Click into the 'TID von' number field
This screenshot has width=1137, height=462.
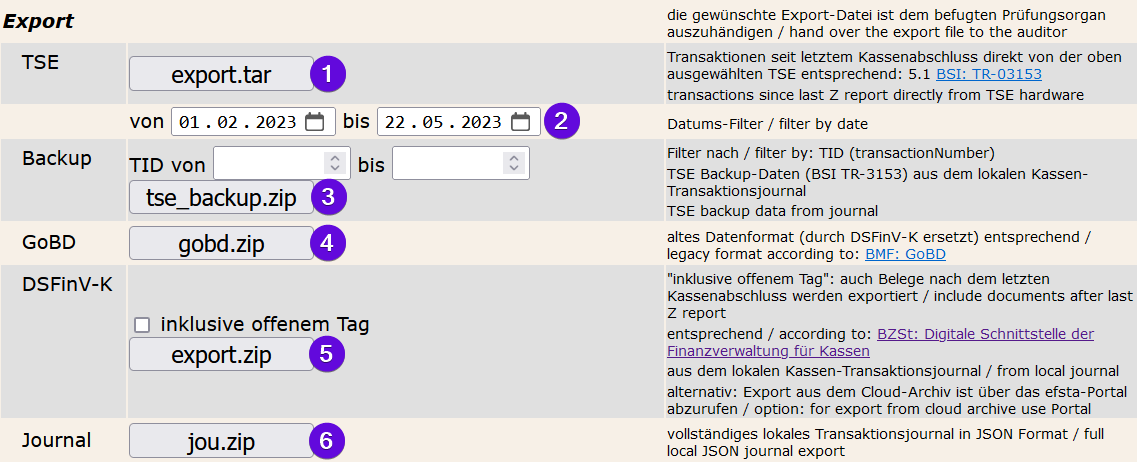(x=268, y=163)
